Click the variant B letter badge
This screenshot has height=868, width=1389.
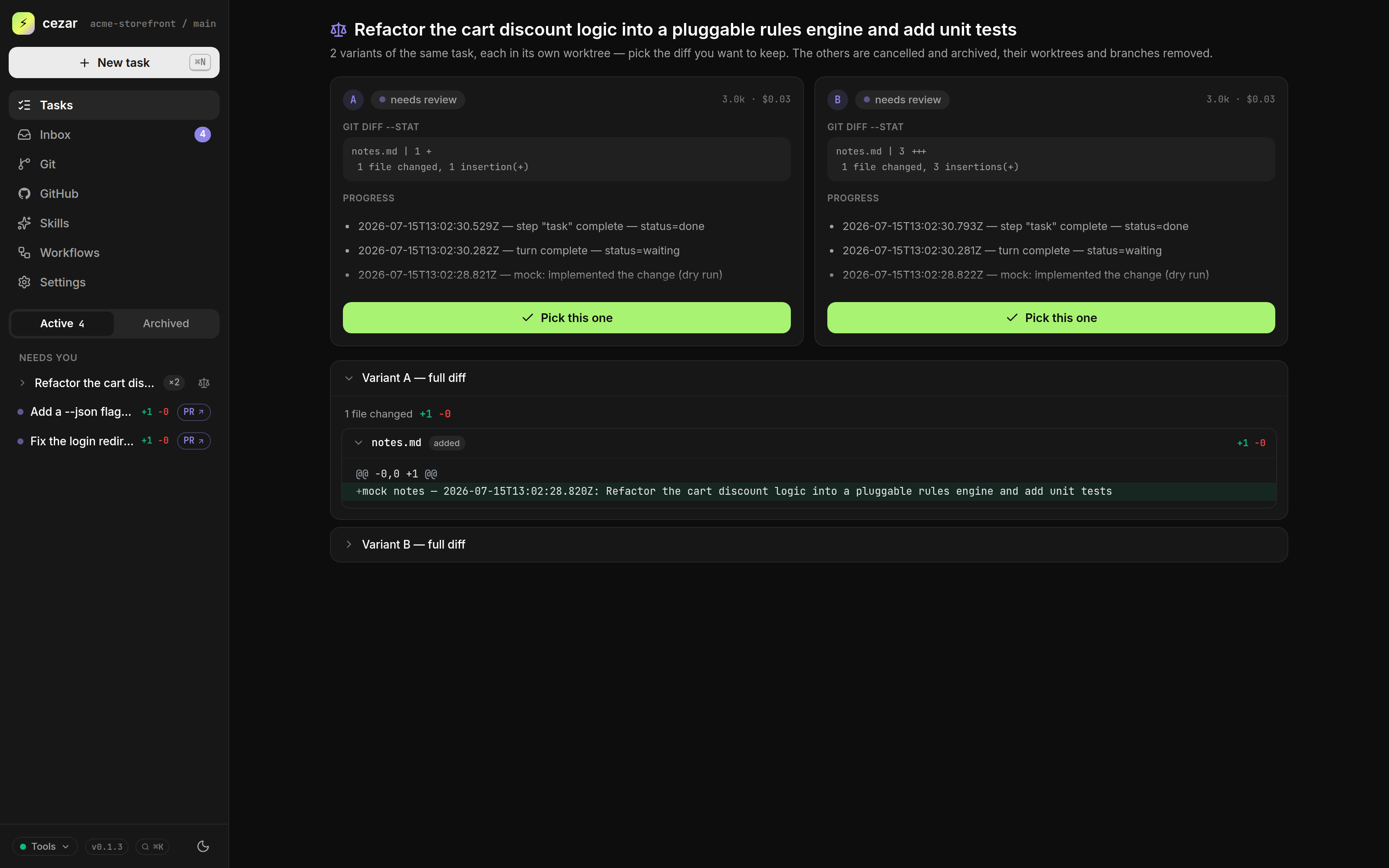click(x=837, y=100)
